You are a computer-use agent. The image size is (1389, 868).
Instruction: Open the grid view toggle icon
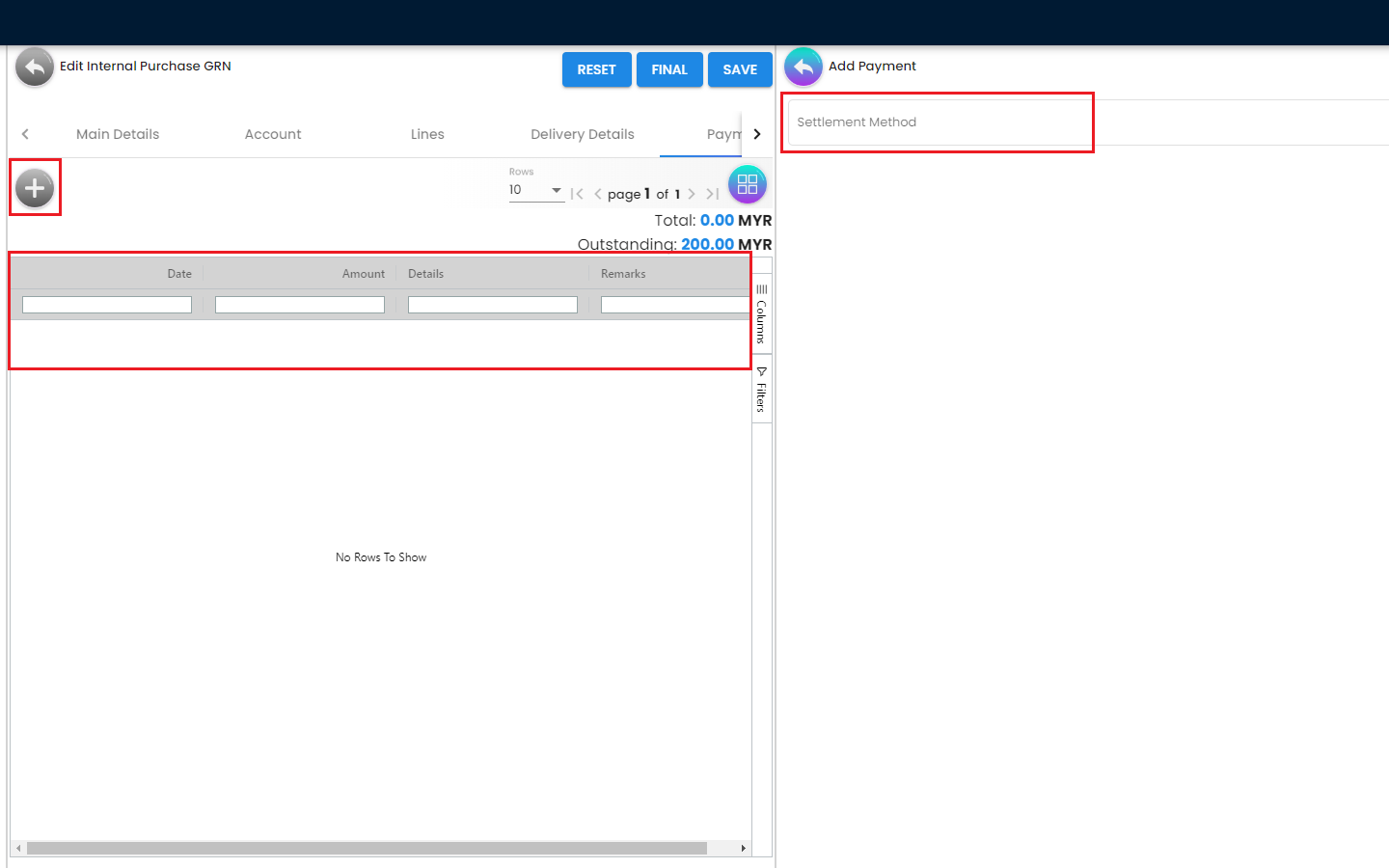click(747, 185)
